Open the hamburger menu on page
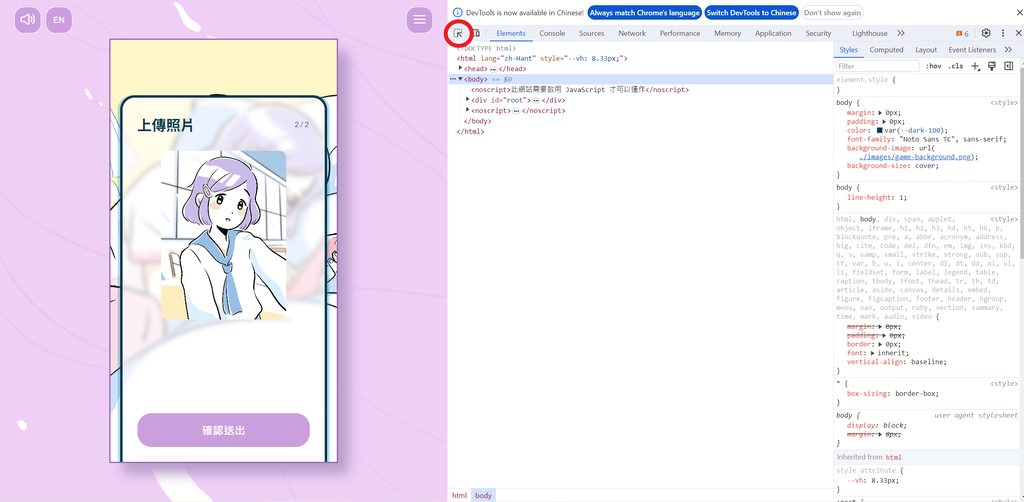Viewport: 1024px width, 502px height. pyautogui.click(x=419, y=19)
